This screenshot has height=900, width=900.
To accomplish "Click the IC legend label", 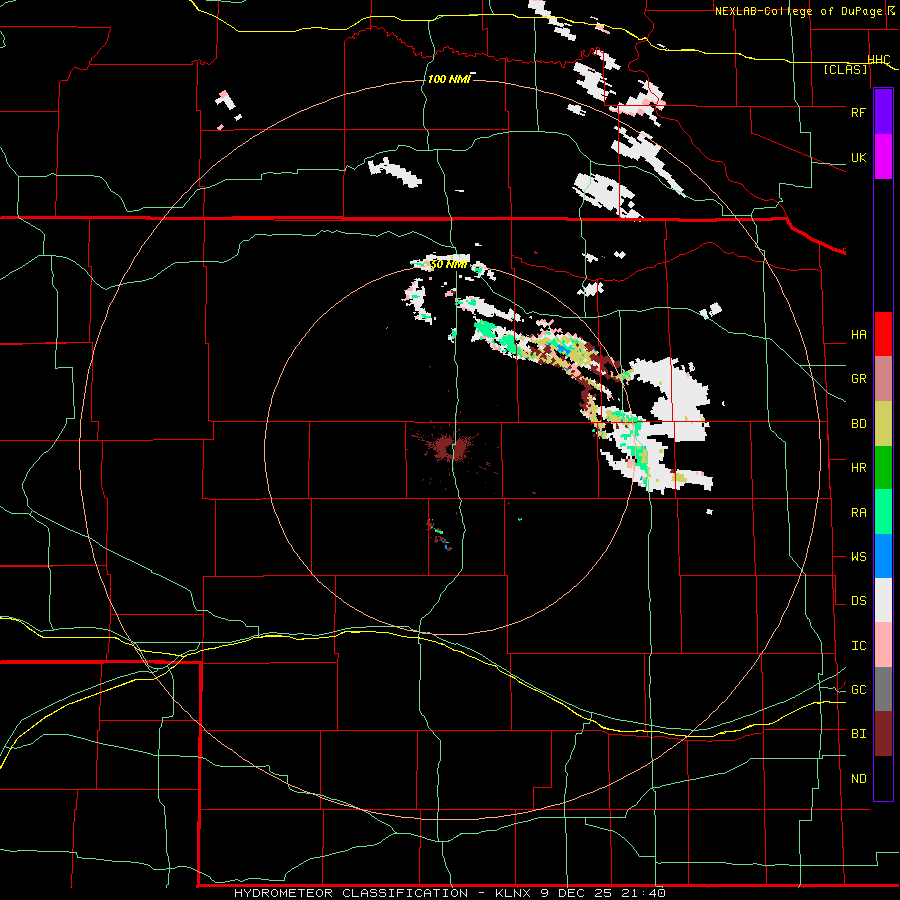I will [858, 646].
